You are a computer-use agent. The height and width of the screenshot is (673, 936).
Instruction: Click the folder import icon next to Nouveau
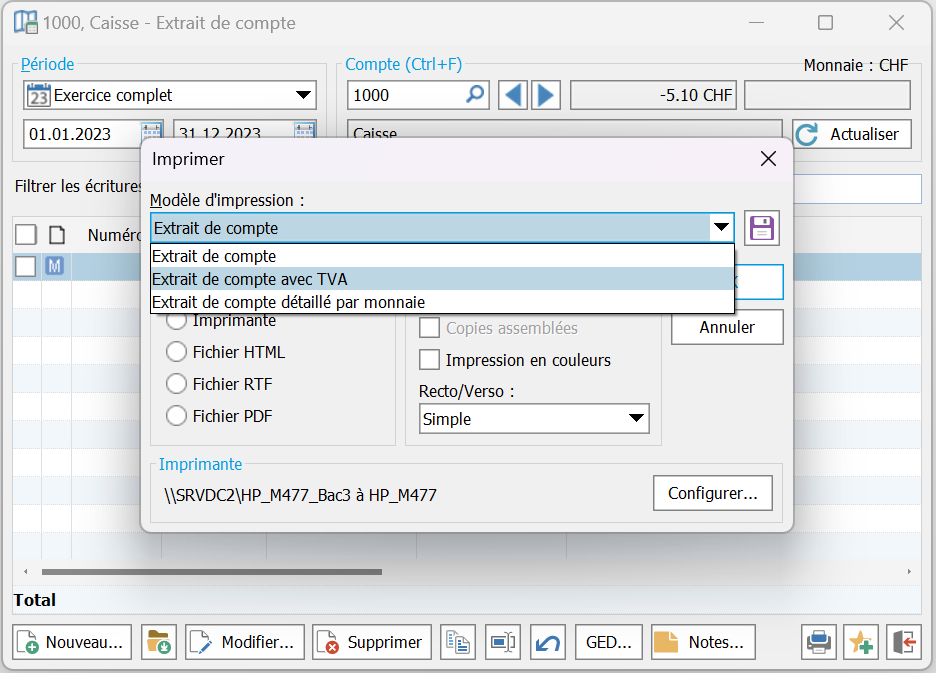(158, 642)
